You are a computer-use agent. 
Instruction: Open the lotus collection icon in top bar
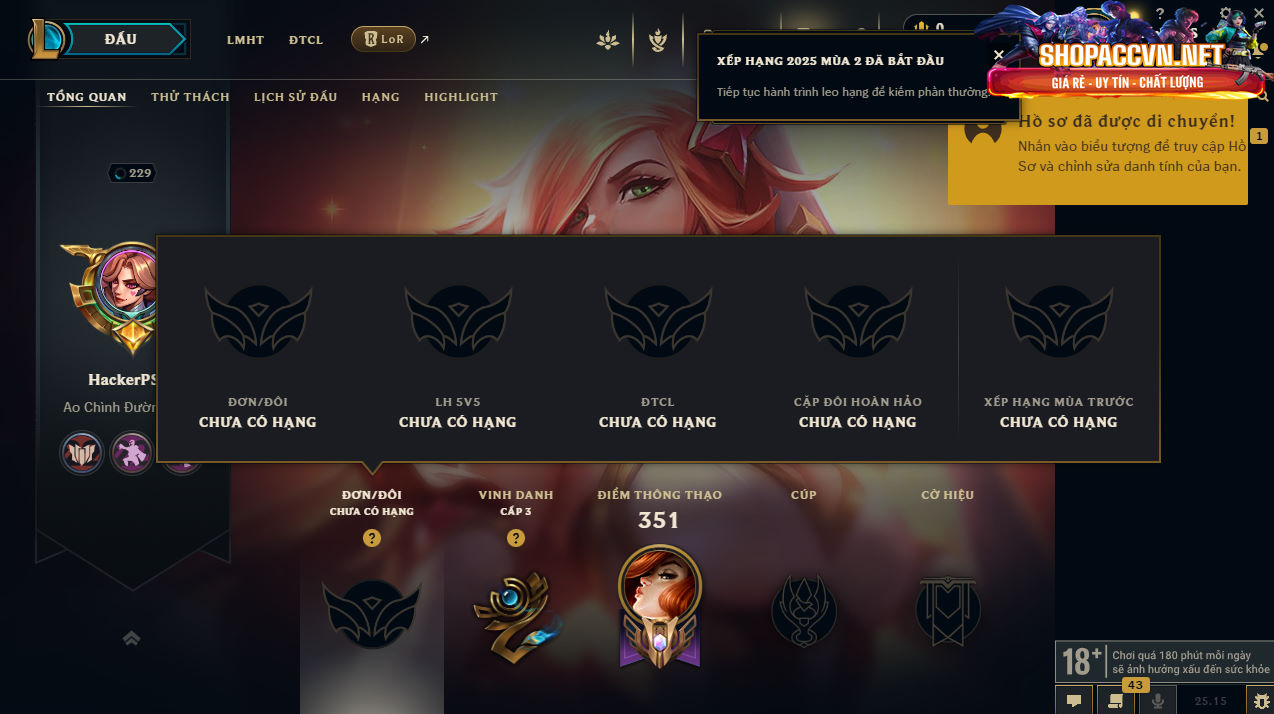coord(607,40)
